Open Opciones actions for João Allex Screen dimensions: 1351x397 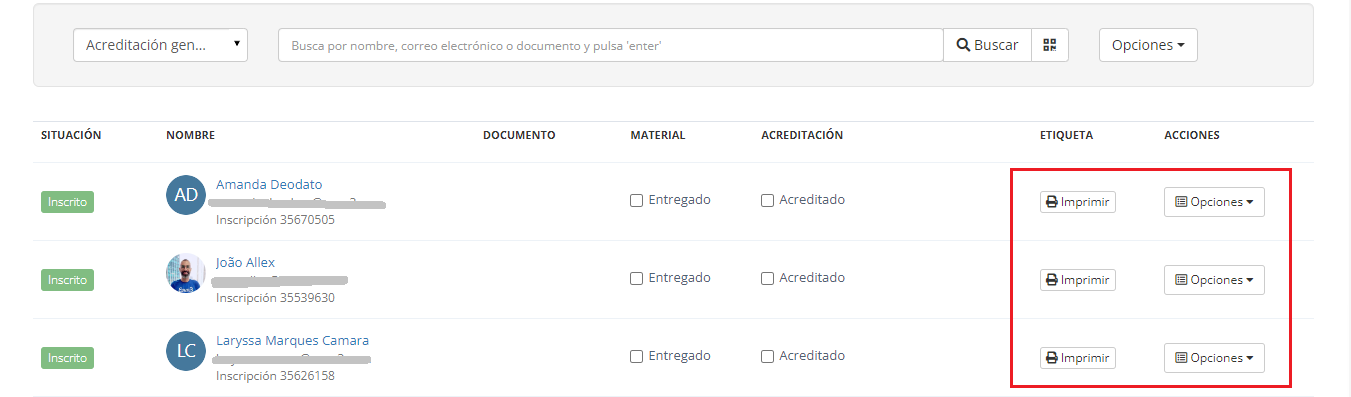click(1214, 280)
